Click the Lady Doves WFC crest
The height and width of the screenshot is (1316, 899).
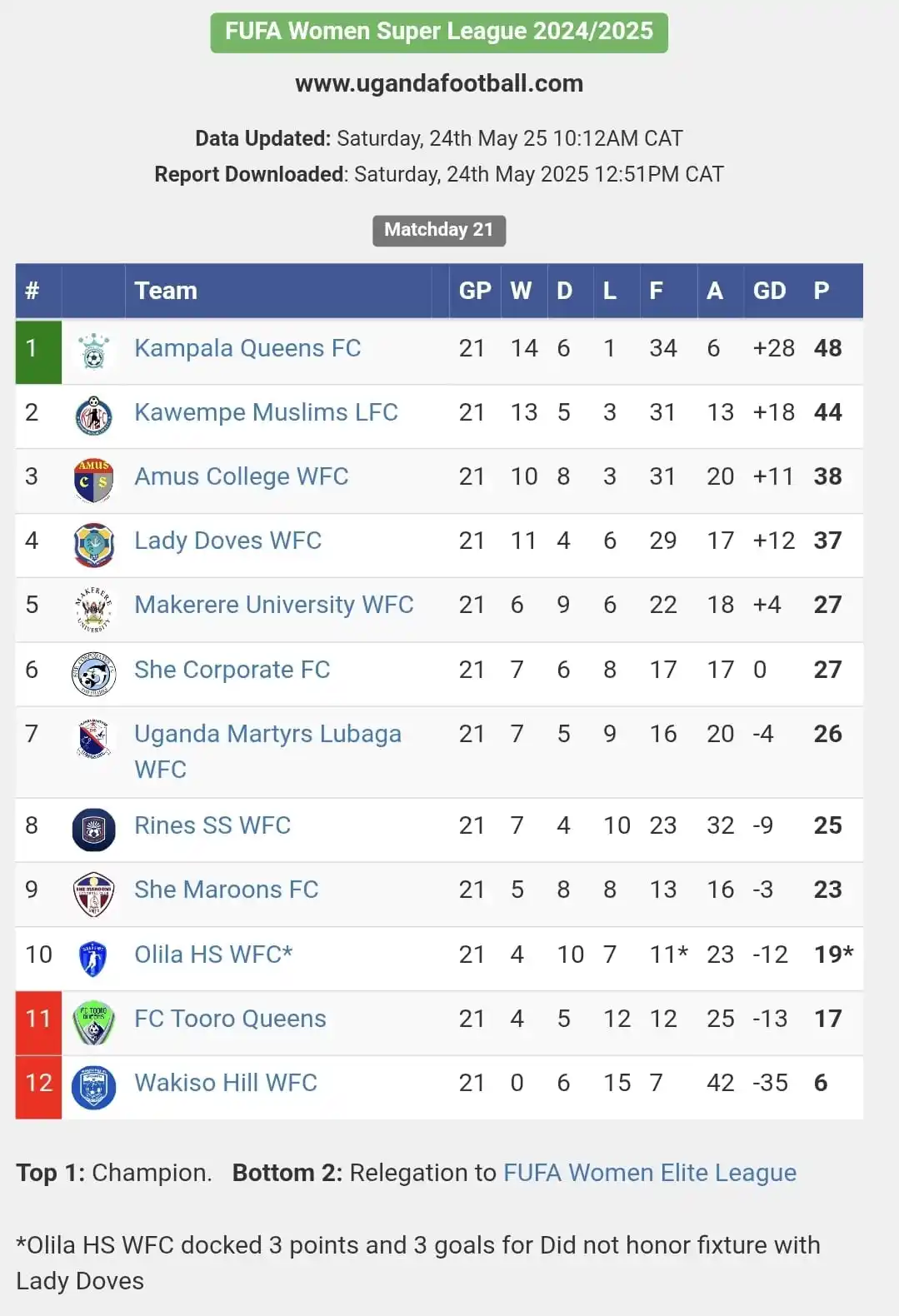[93, 544]
